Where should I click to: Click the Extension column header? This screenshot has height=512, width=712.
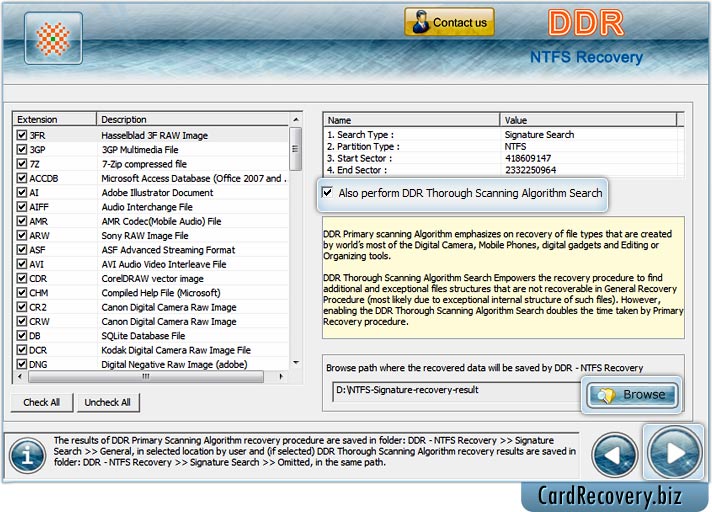tap(54, 119)
